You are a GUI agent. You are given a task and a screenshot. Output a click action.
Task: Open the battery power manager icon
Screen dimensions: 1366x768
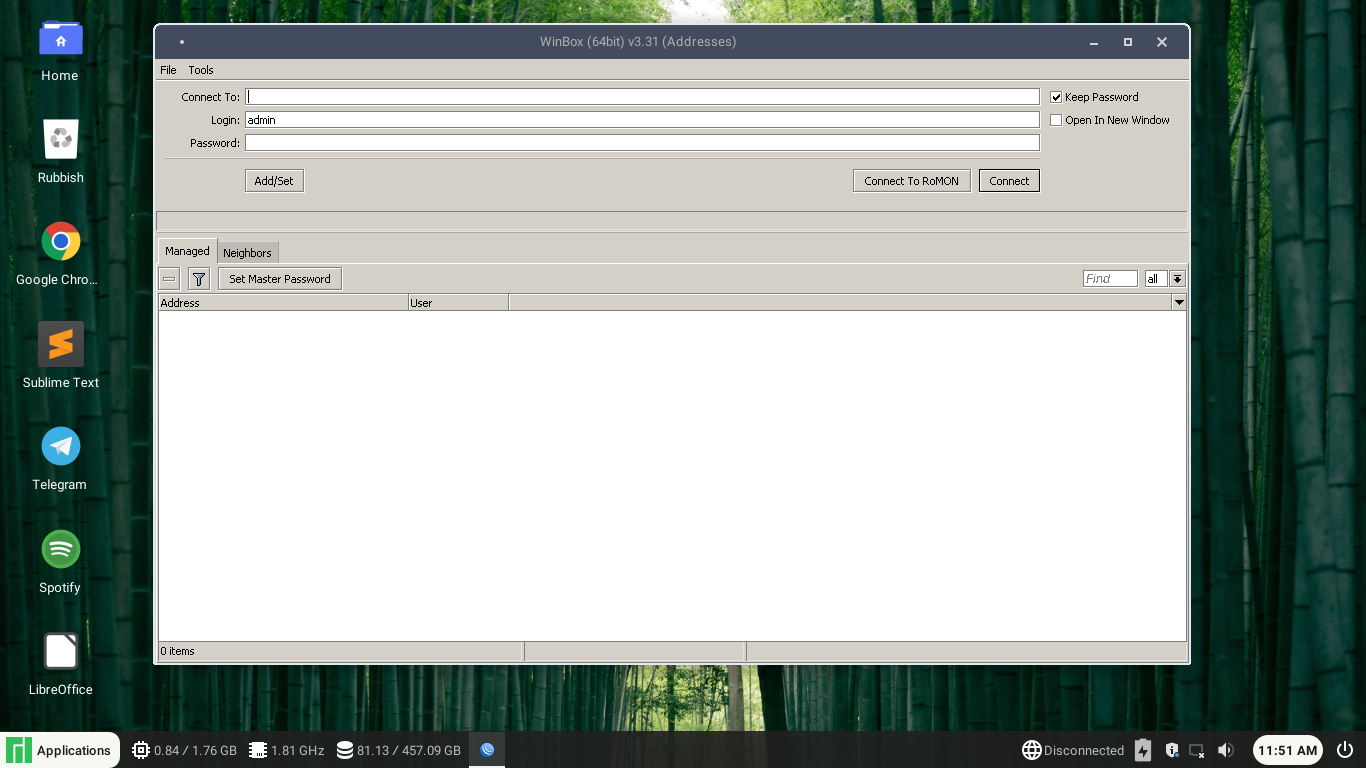1143,750
